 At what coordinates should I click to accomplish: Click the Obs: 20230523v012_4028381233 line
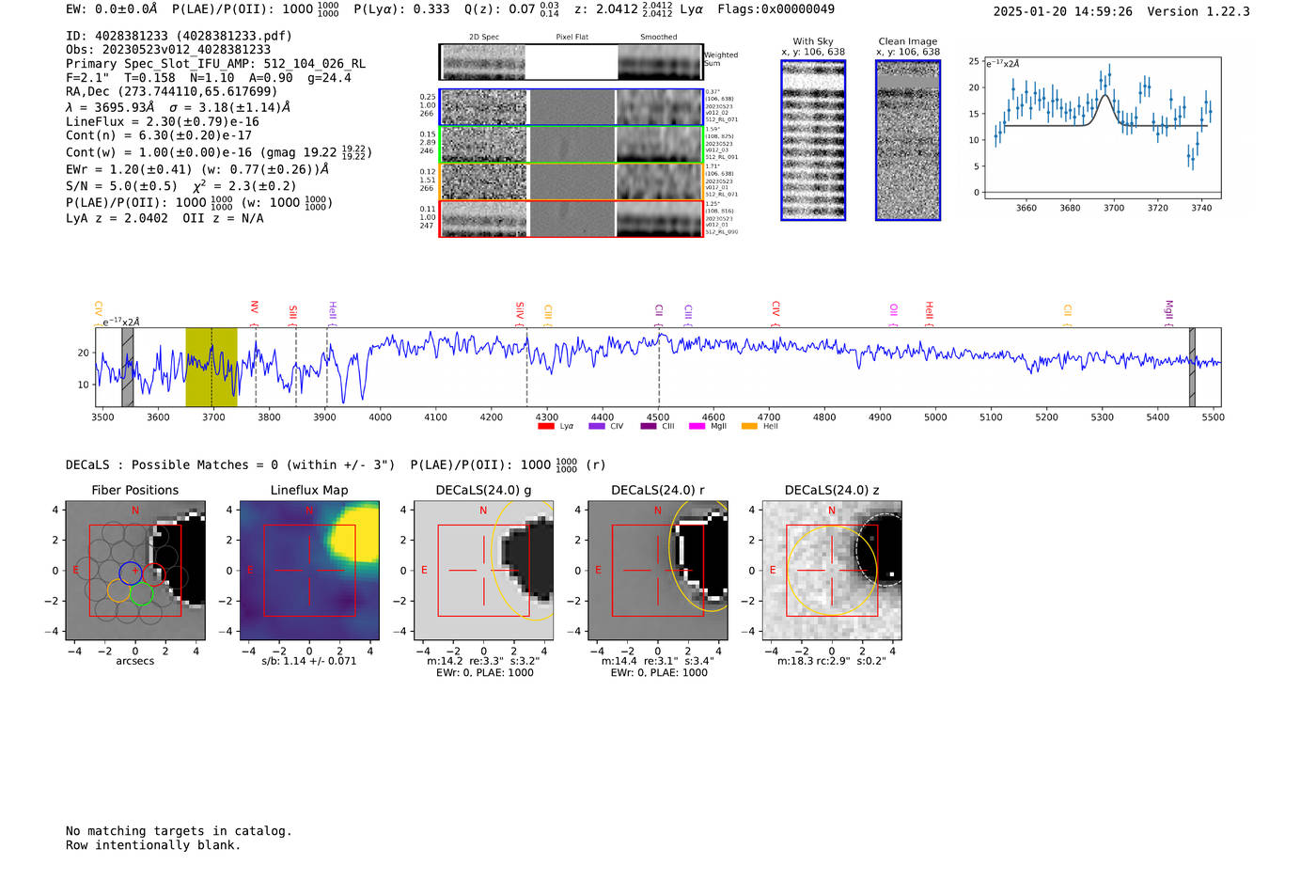168,50
